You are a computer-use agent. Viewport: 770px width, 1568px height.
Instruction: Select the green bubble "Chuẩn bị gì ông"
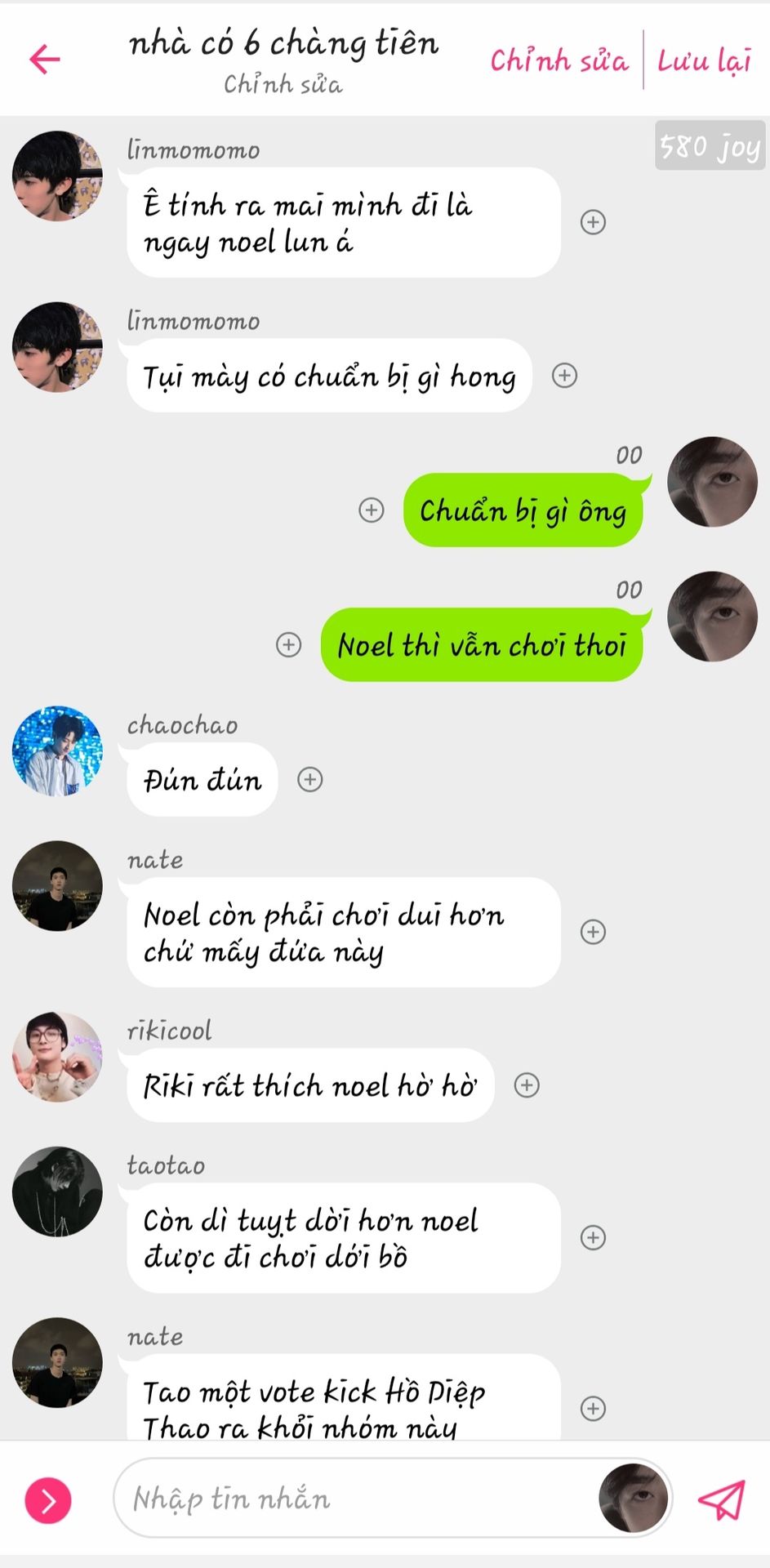point(523,510)
